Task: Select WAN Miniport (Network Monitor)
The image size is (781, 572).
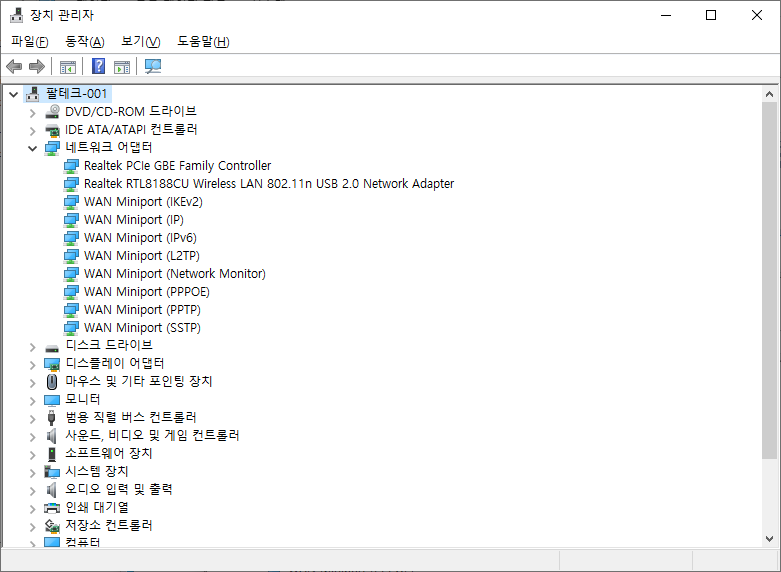Action: click(175, 274)
